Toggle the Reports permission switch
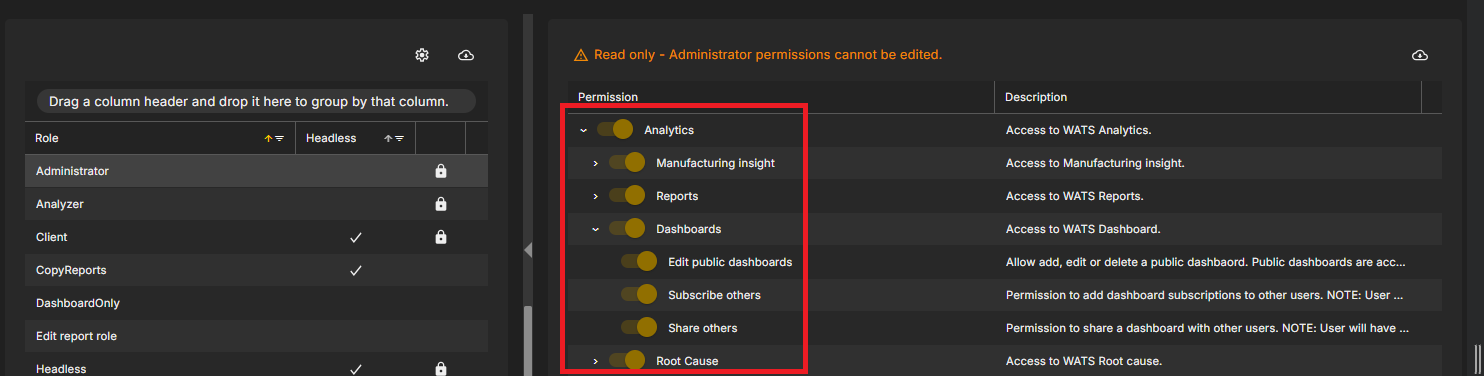This screenshot has width=1484, height=376. [627, 196]
